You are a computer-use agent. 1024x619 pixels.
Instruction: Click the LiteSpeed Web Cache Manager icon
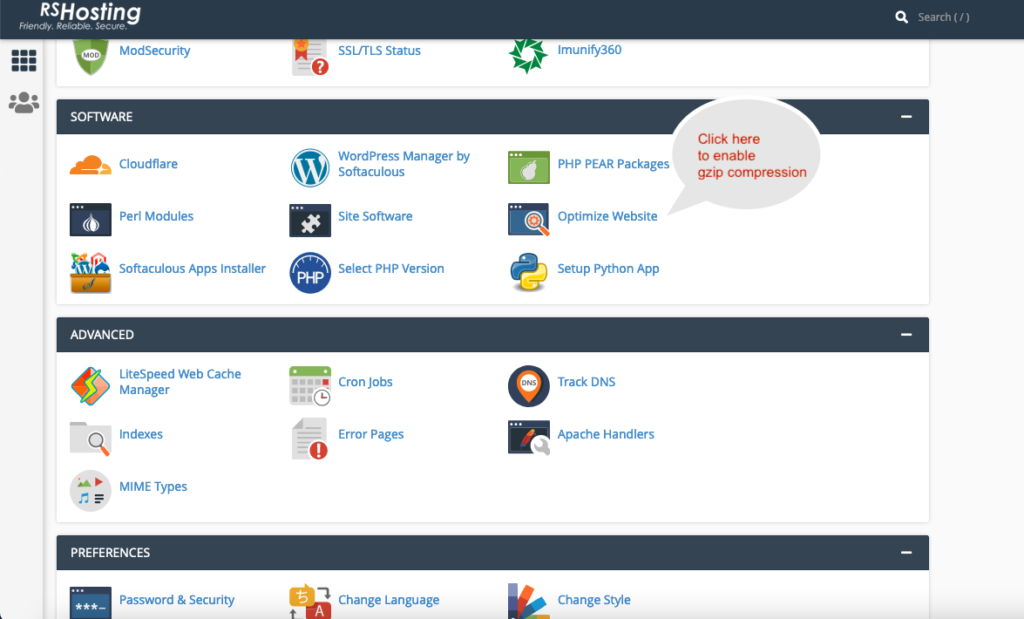tap(90, 385)
